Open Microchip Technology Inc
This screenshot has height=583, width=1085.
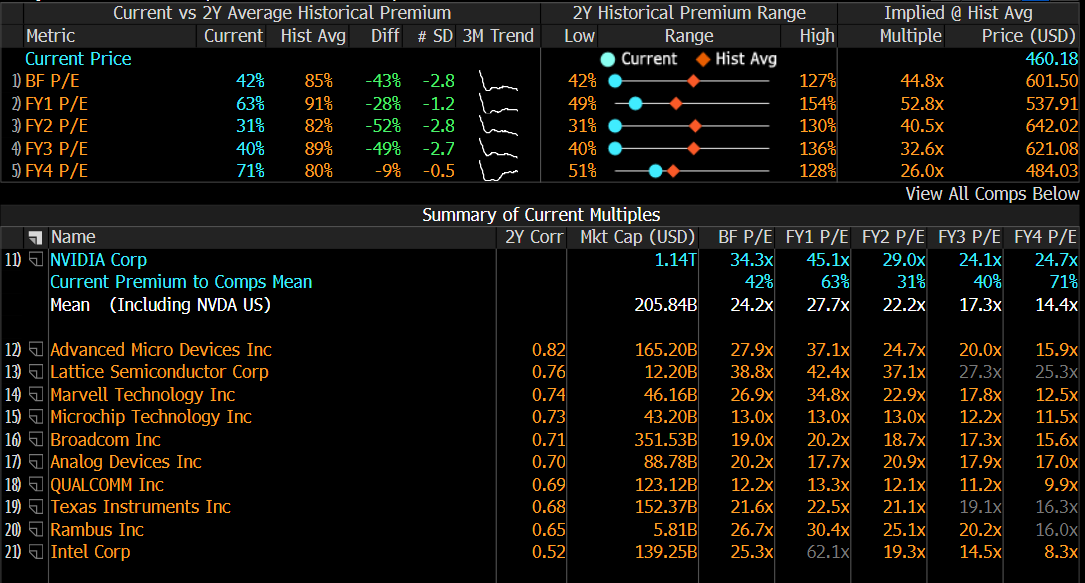(151, 417)
